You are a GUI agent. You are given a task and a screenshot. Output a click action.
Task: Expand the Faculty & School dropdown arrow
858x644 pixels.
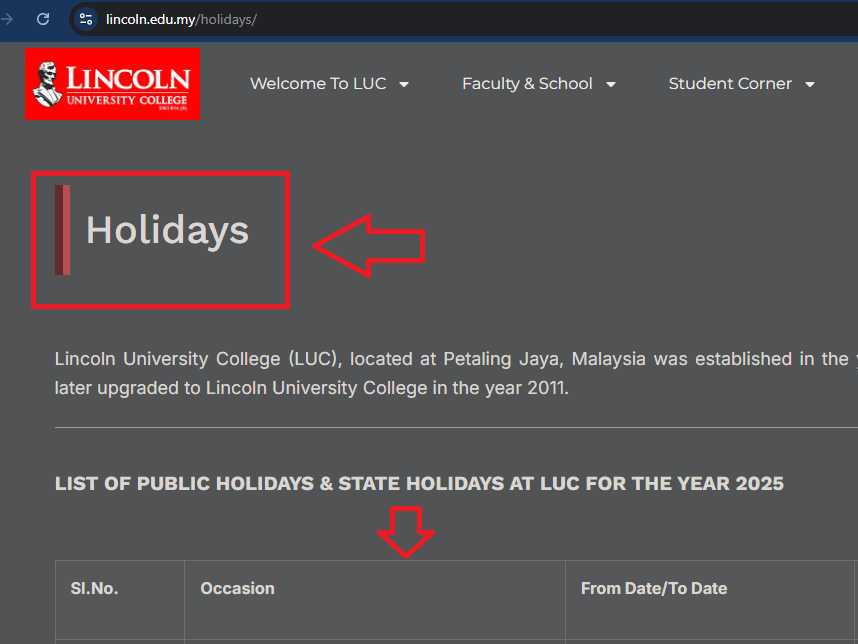pyautogui.click(x=611, y=84)
